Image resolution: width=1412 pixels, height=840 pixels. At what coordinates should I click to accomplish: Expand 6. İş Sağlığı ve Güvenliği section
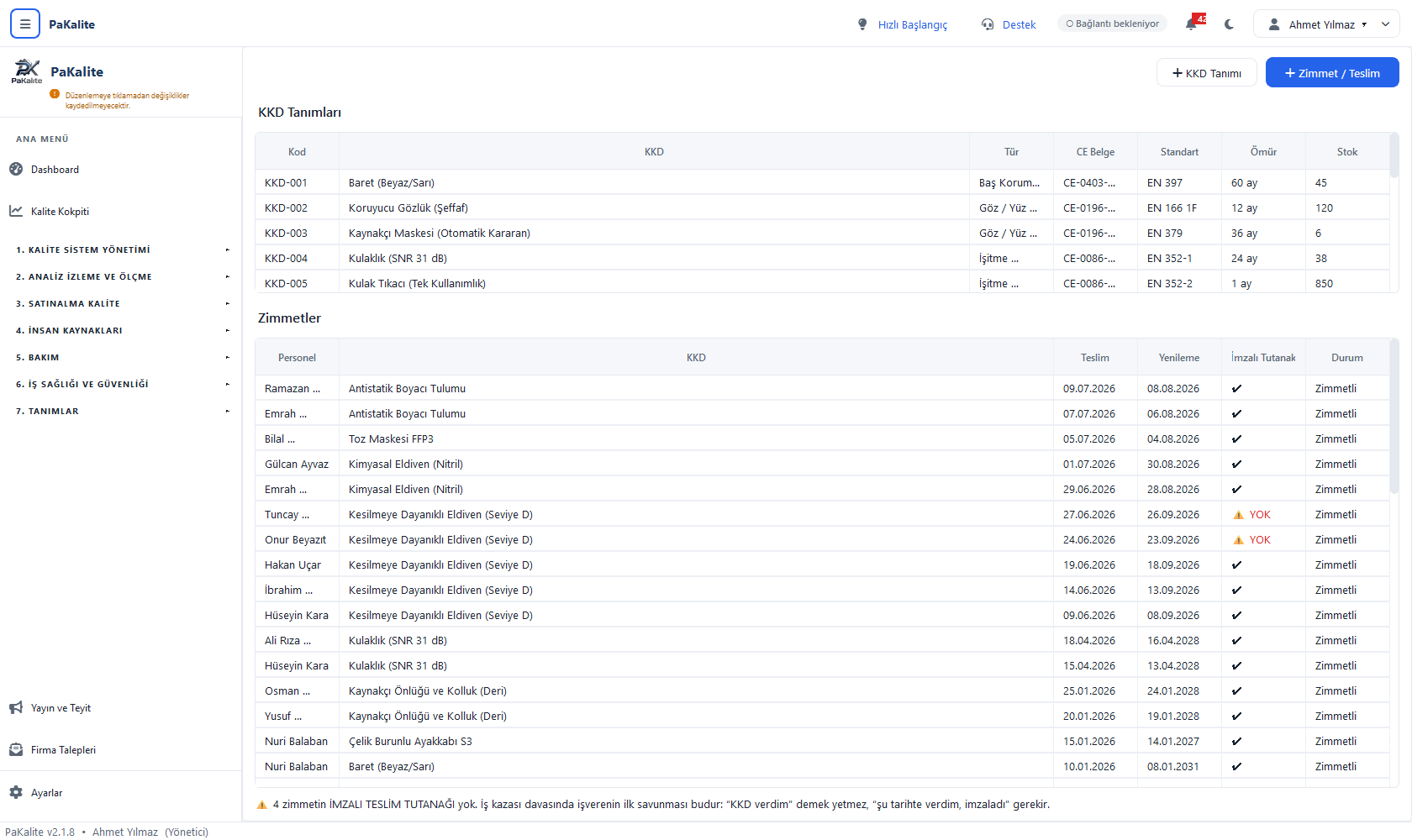coord(121,384)
